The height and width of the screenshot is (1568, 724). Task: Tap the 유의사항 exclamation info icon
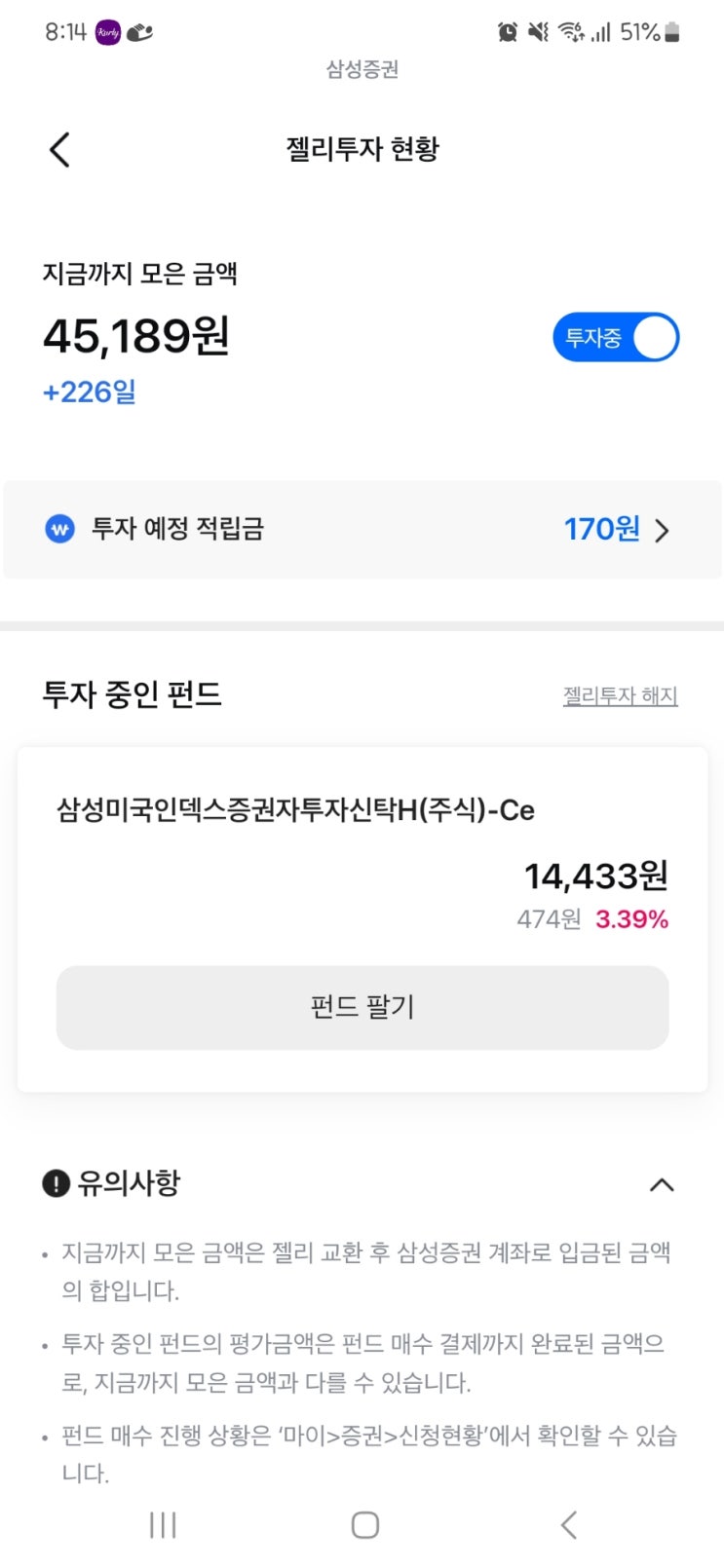click(57, 1184)
